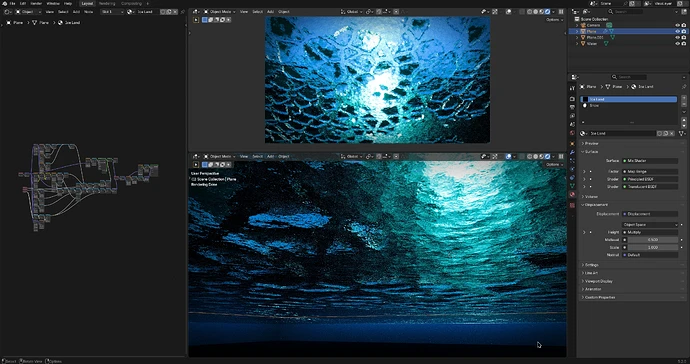Hide Plane.001 in the outliner
Screen dimensions: 690x364
pyautogui.click(x=678, y=38)
